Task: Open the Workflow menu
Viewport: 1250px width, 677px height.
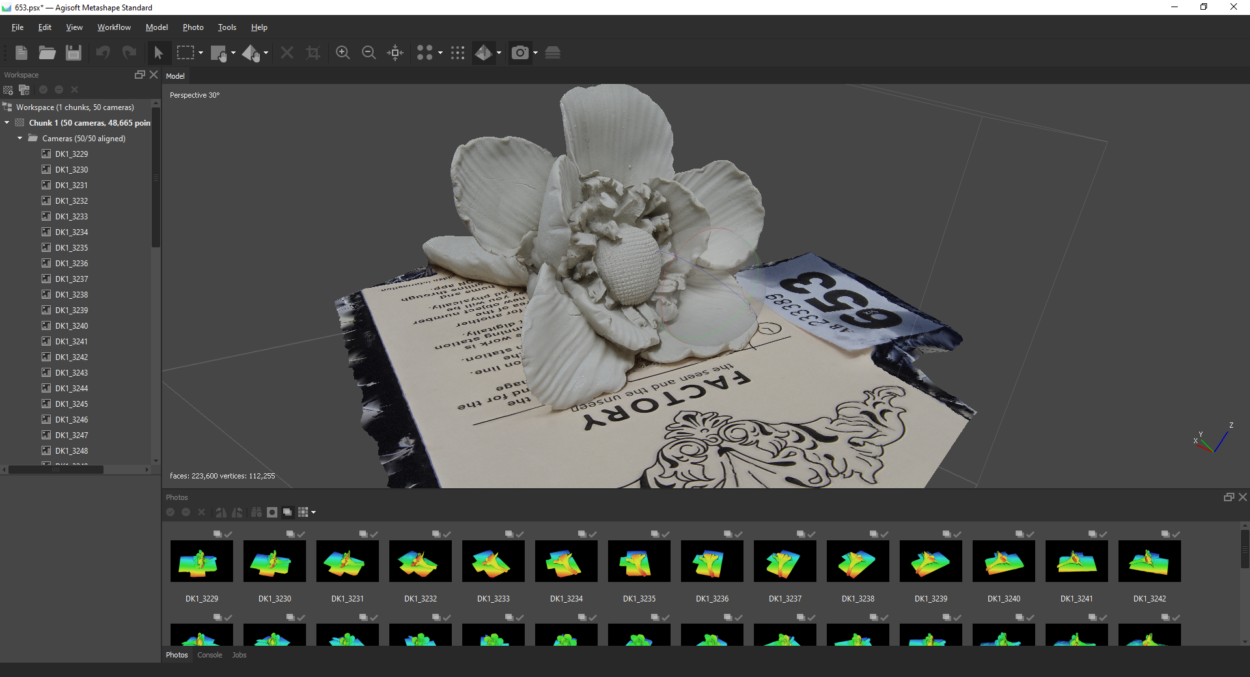Action: point(113,27)
